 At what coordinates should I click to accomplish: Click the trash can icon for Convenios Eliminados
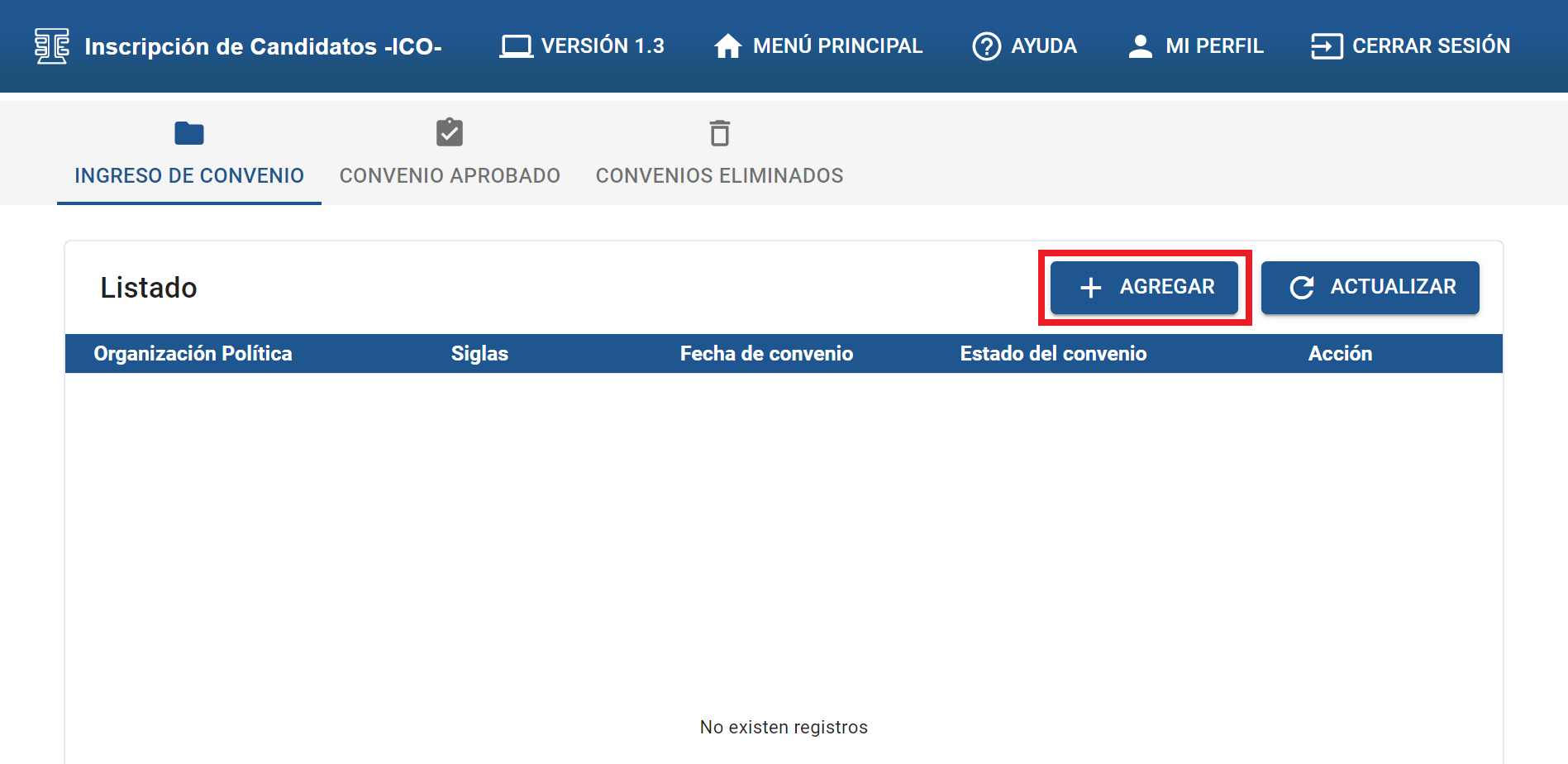coord(719,133)
